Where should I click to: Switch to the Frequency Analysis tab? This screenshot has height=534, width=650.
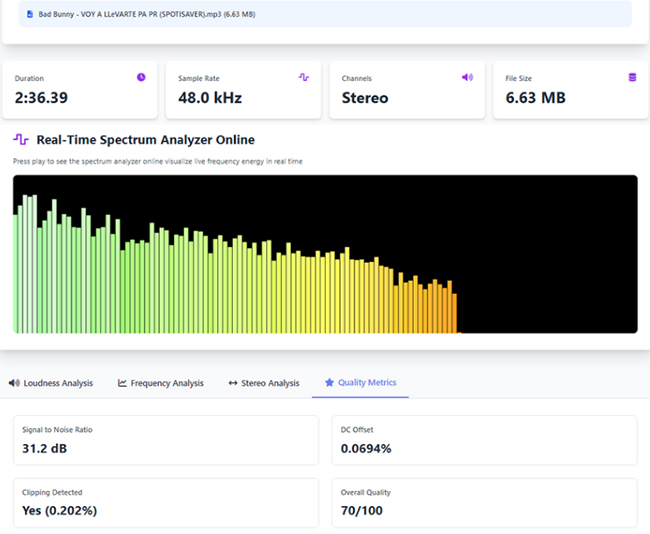coord(161,383)
